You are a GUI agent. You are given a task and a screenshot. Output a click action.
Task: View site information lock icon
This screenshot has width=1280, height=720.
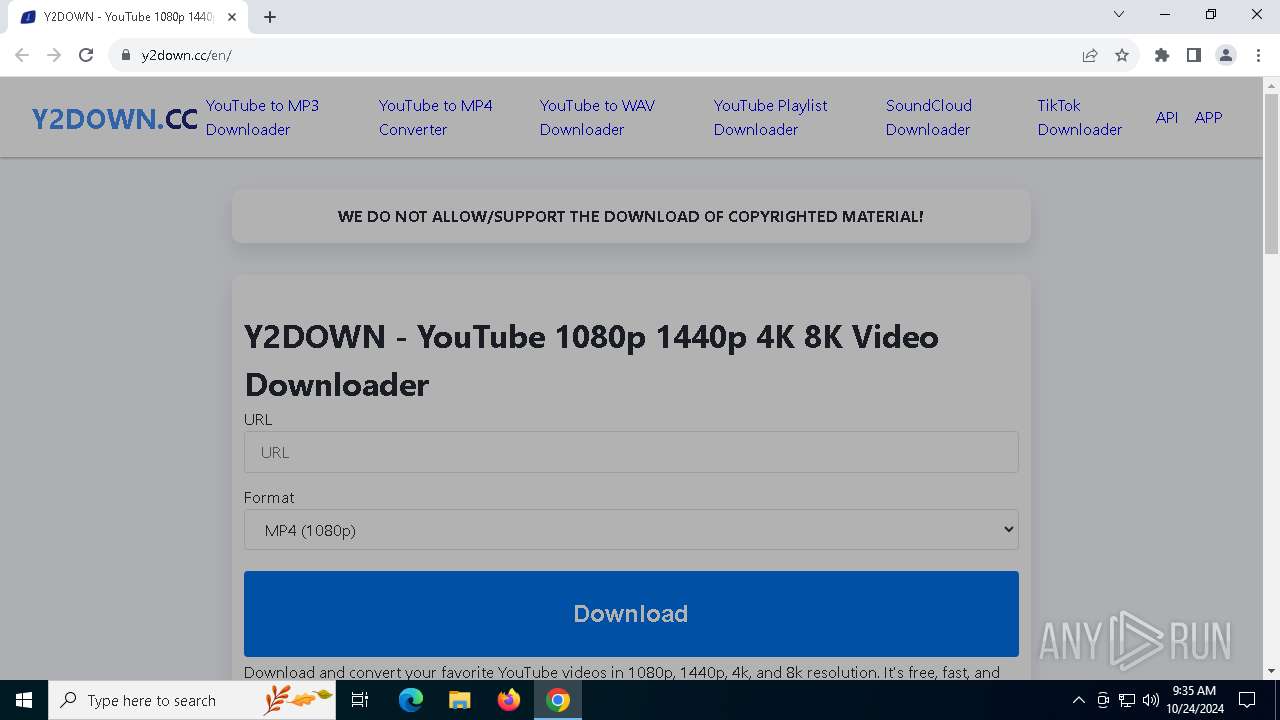point(126,55)
